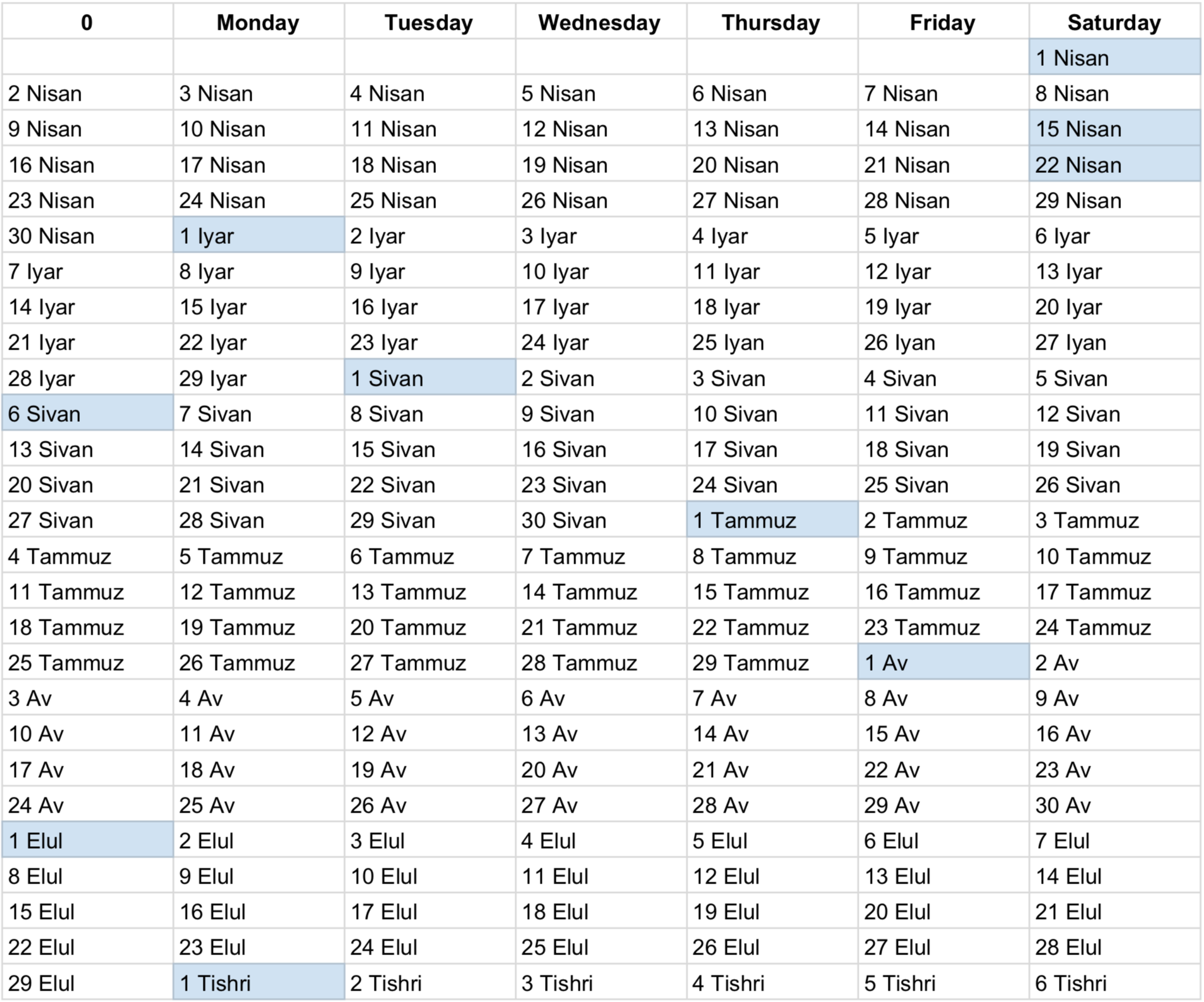Select the highlighted 1 Tammuz cell
The height and width of the screenshot is (1002, 1204).
pos(772,520)
